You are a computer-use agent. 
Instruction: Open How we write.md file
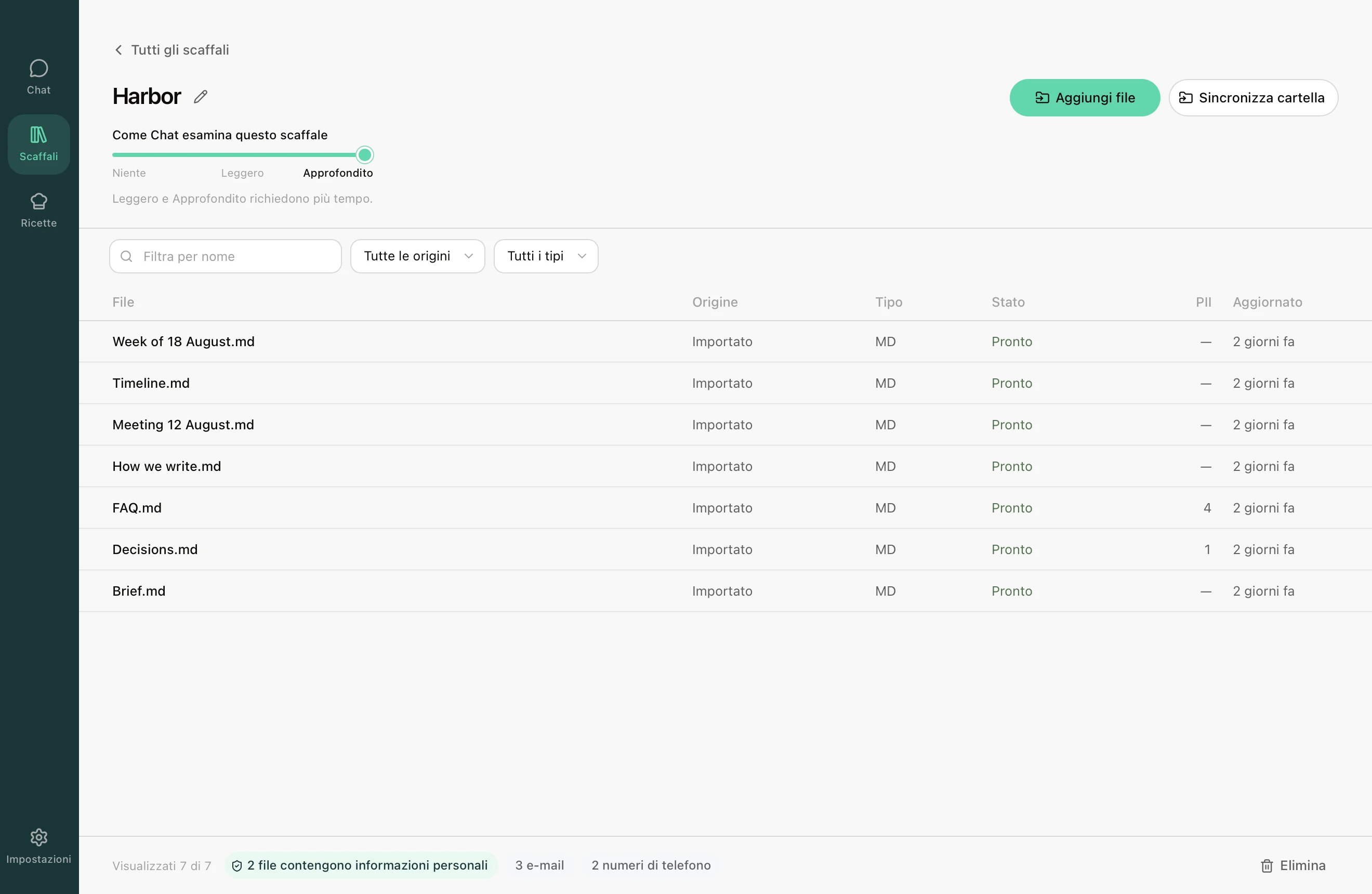coord(725,466)
